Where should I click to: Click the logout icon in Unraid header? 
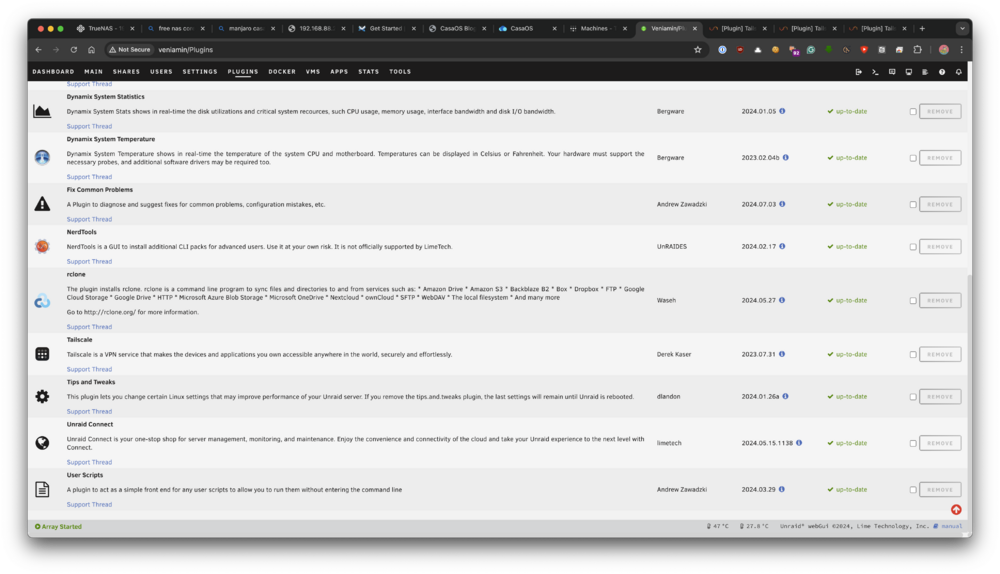(x=858, y=72)
